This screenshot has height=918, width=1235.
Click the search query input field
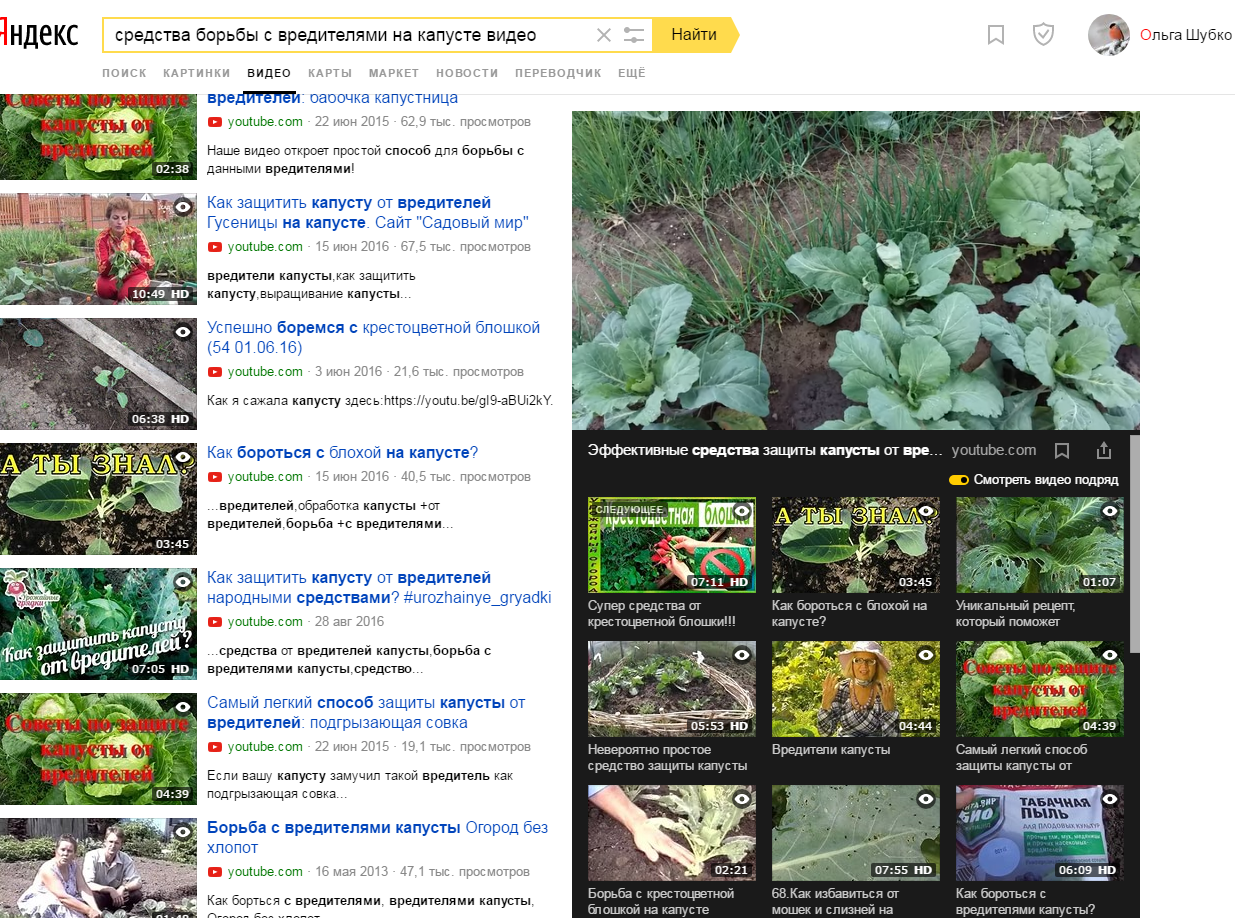(350, 35)
